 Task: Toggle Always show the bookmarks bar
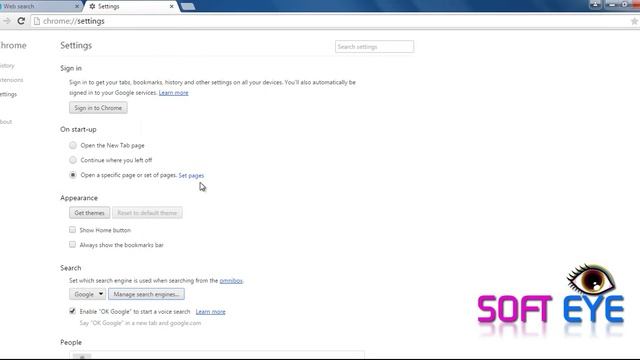coord(72,244)
